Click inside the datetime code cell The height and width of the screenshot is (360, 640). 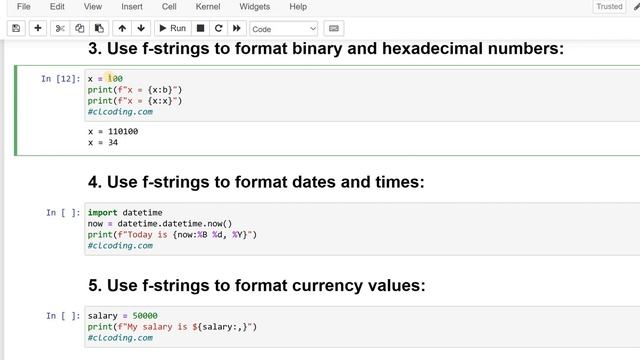362,229
